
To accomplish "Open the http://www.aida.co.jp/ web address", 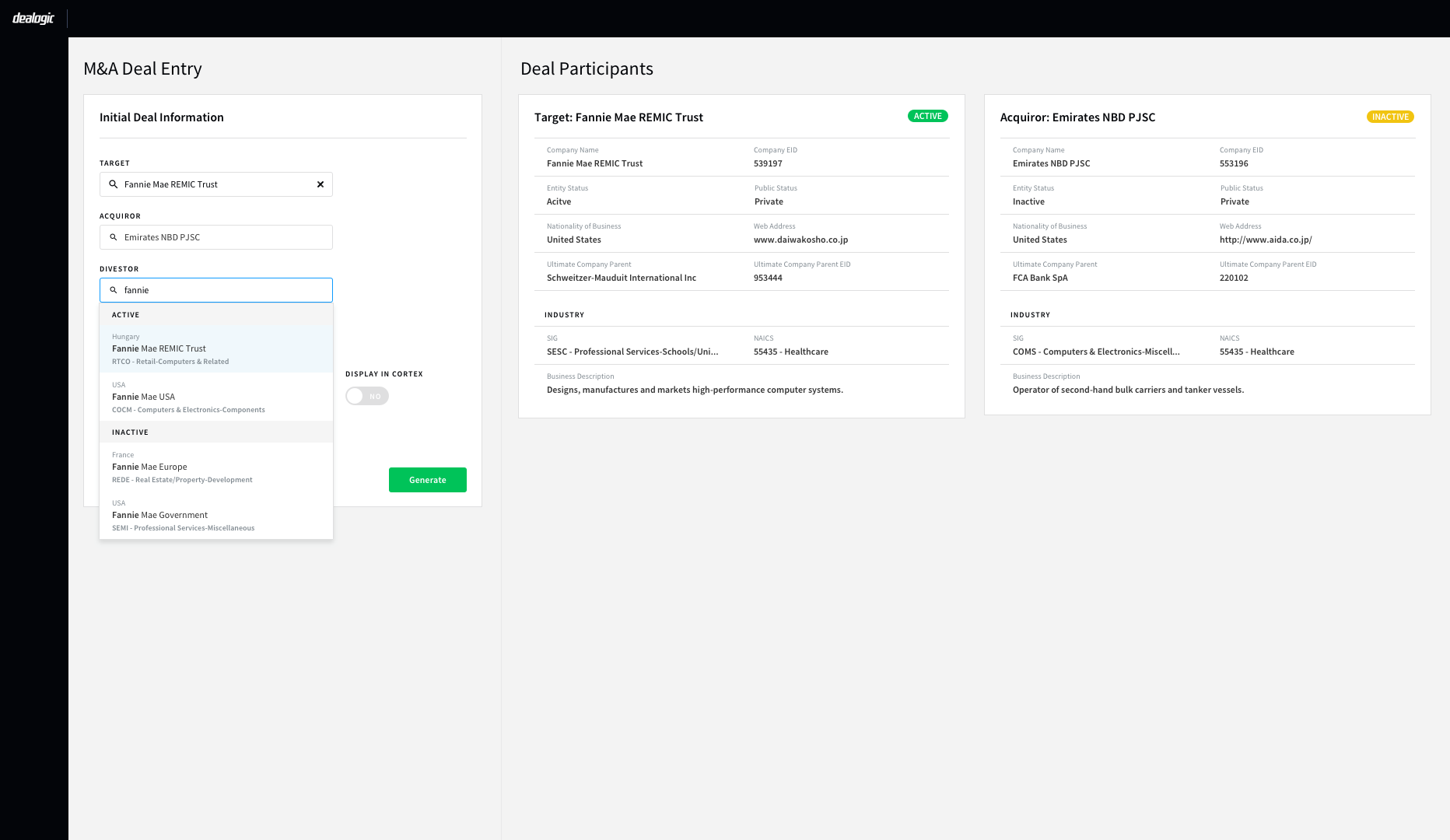I will pos(1265,240).
